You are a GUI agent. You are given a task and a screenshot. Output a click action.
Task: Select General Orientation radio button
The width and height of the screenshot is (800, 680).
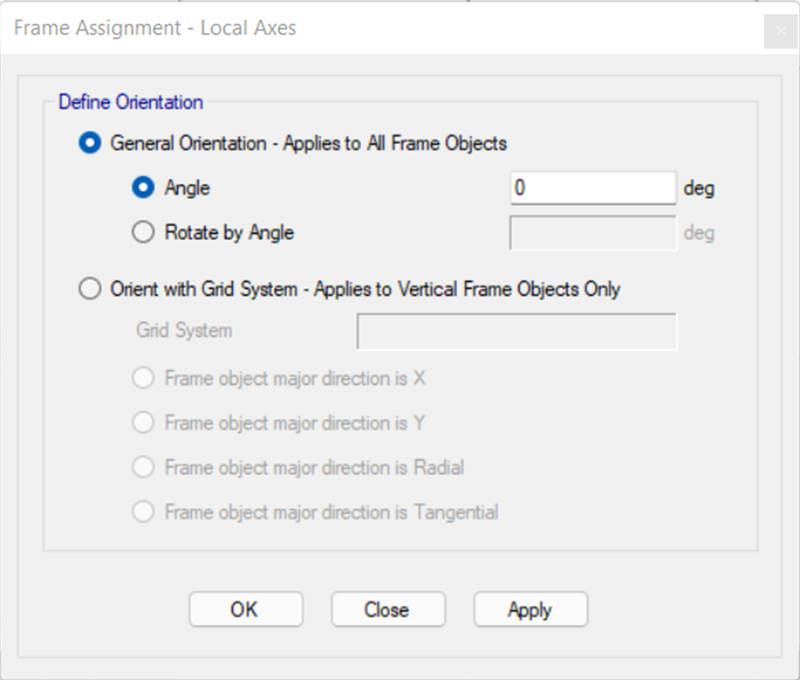coord(90,143)
